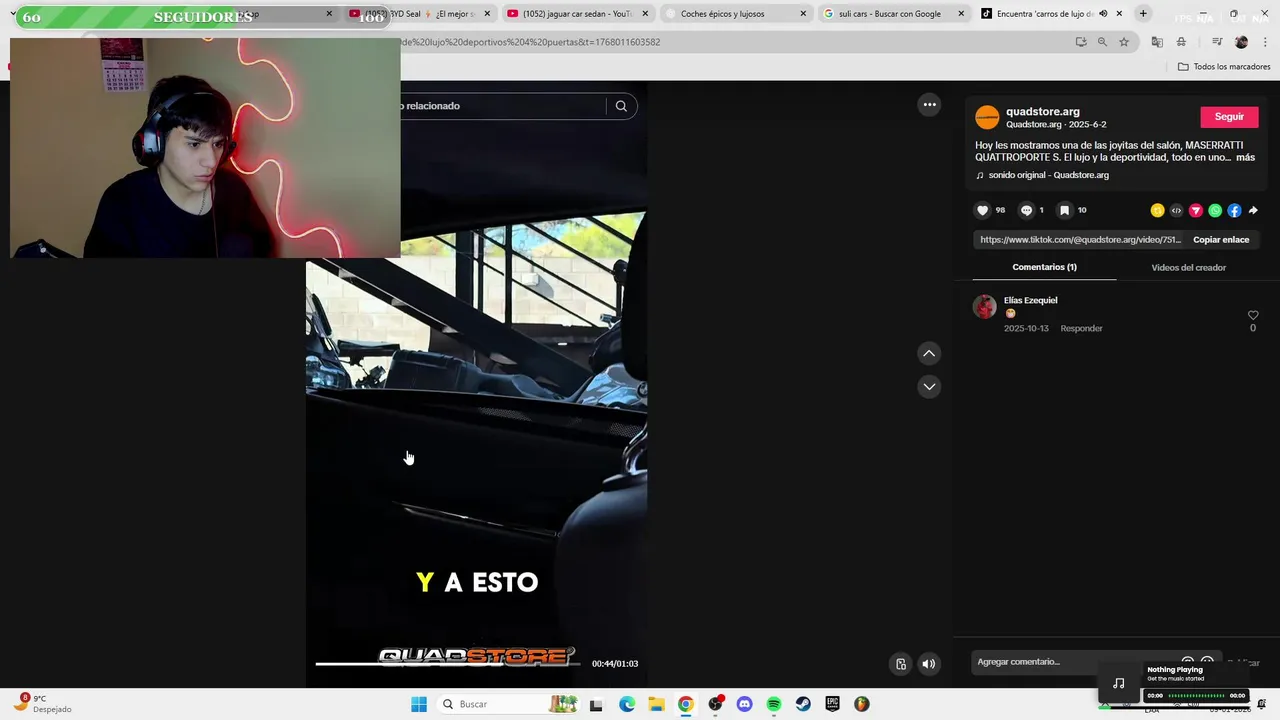Image resolution: width=1280 pixels, height=720 pixels.
Task: Bookmark page with star icon
Action: [1124, 42]
